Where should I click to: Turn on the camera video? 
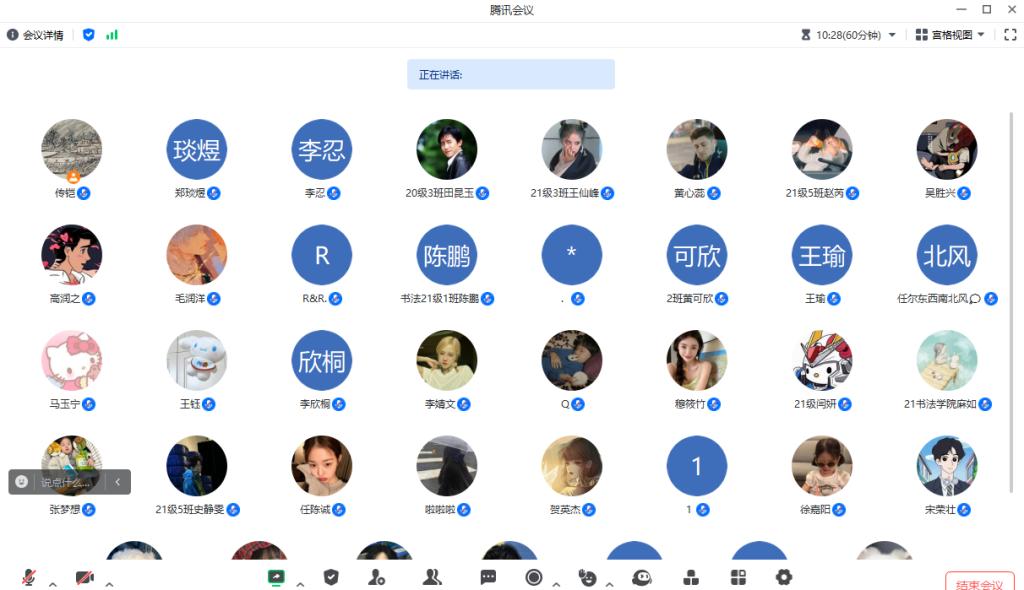[85, 578]
